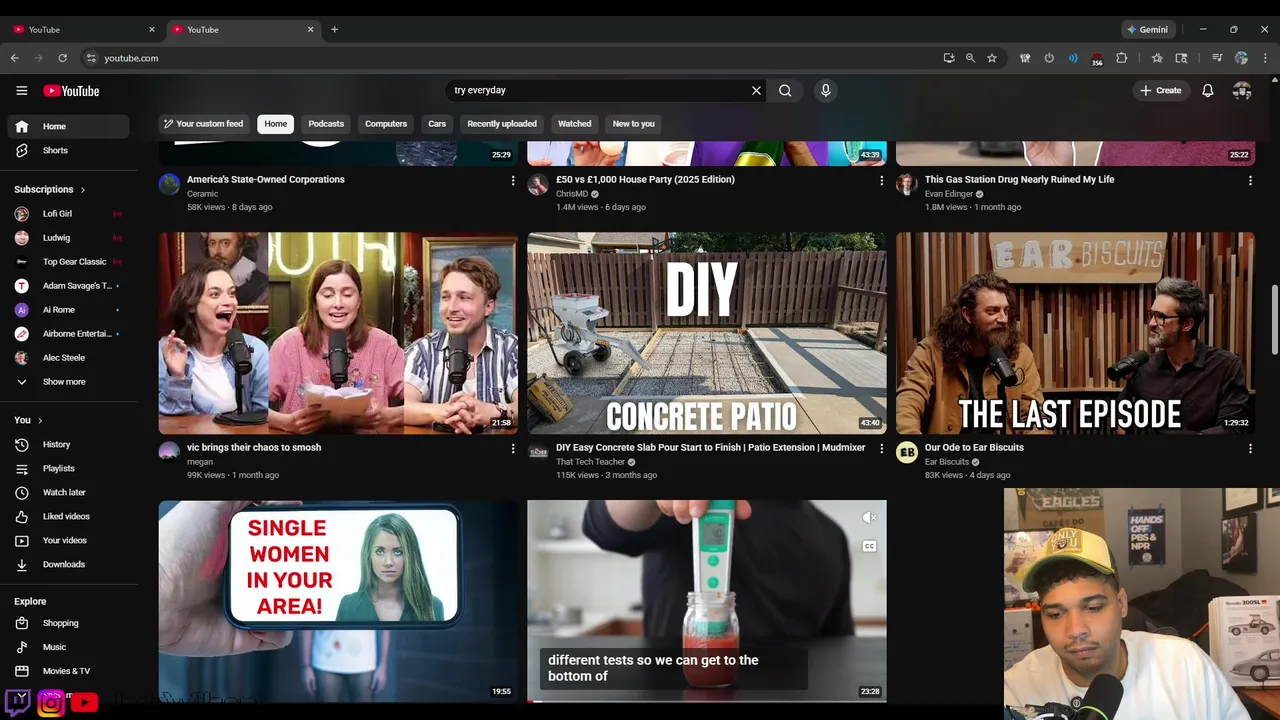Select the Podcasts filter chip
1280x720 pixels.
tap(326, 124)
